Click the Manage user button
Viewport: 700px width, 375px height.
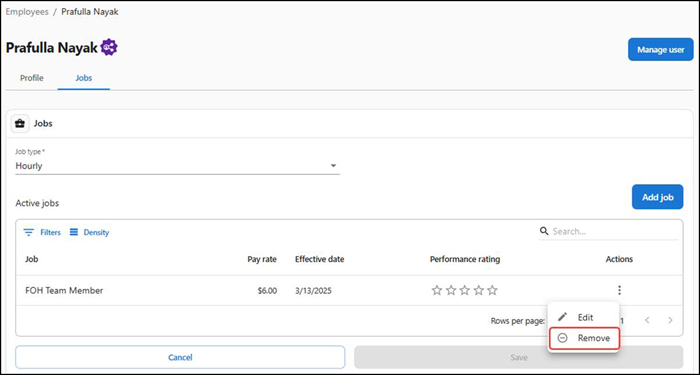coord(661,50)
